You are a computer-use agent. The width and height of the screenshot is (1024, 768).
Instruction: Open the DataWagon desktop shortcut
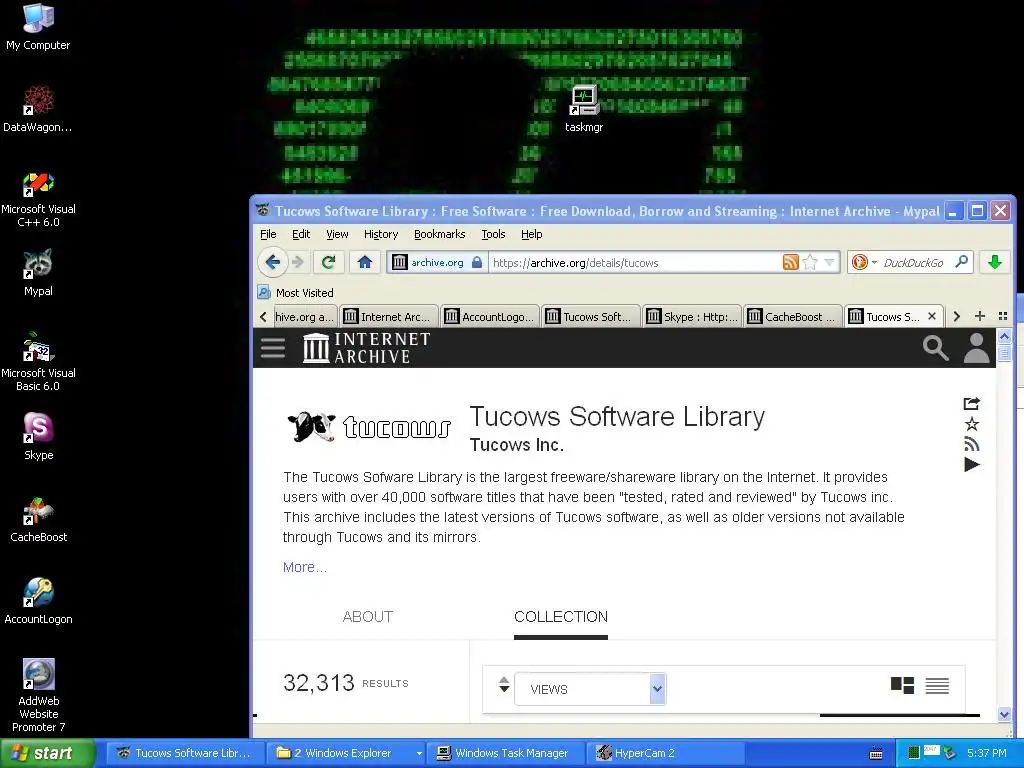pyautogui.click(x=38, y=109)
